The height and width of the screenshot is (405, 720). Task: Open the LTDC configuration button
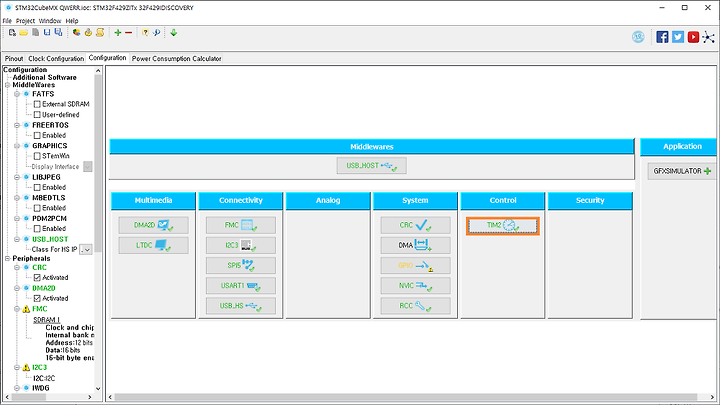(153, 245)
